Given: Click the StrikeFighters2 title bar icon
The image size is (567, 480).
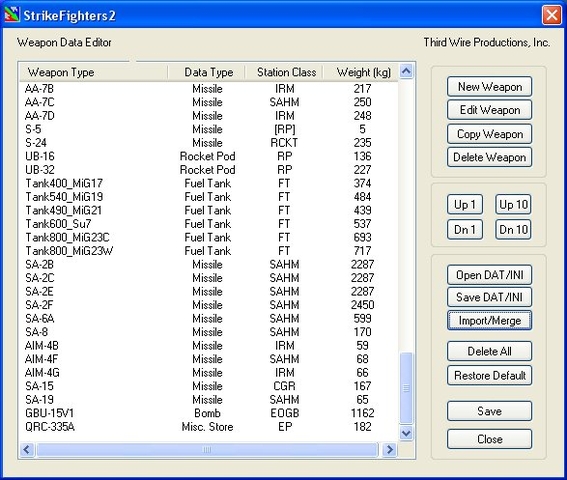Looking at the screenshot, I should click(x=12, y=15).
